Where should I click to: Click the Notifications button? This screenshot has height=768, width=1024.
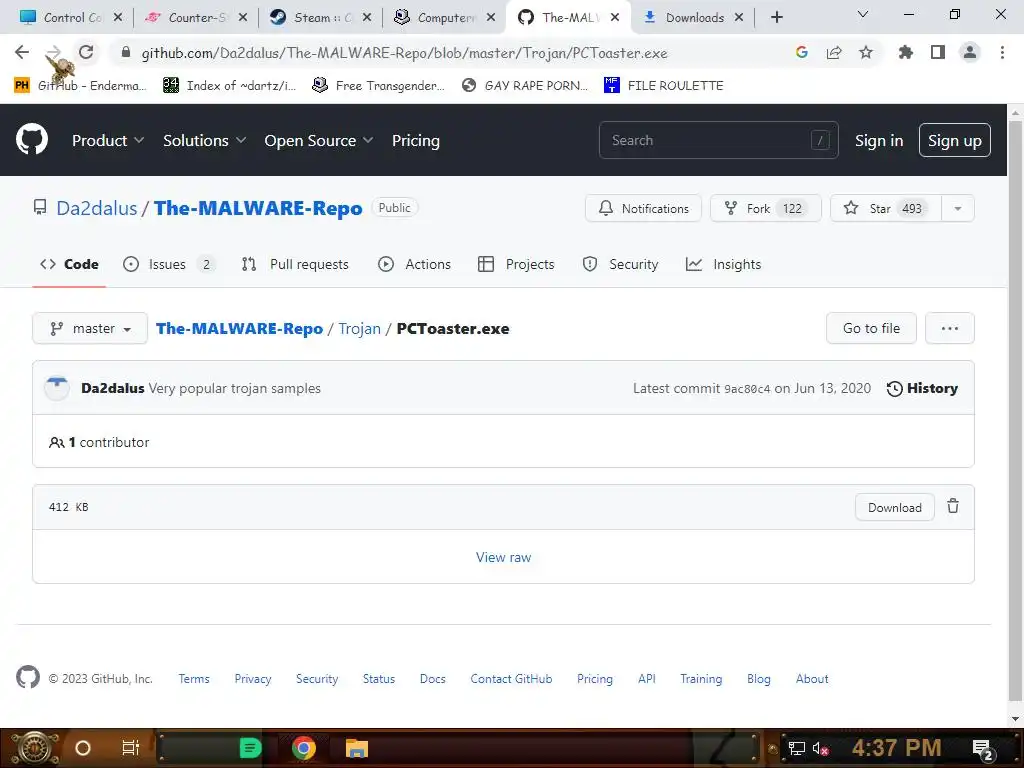(x=643, y=208)
